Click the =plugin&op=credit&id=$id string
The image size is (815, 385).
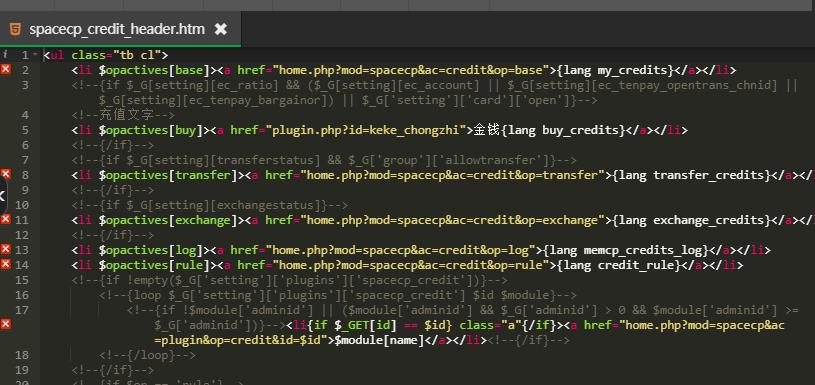[241, 341]
